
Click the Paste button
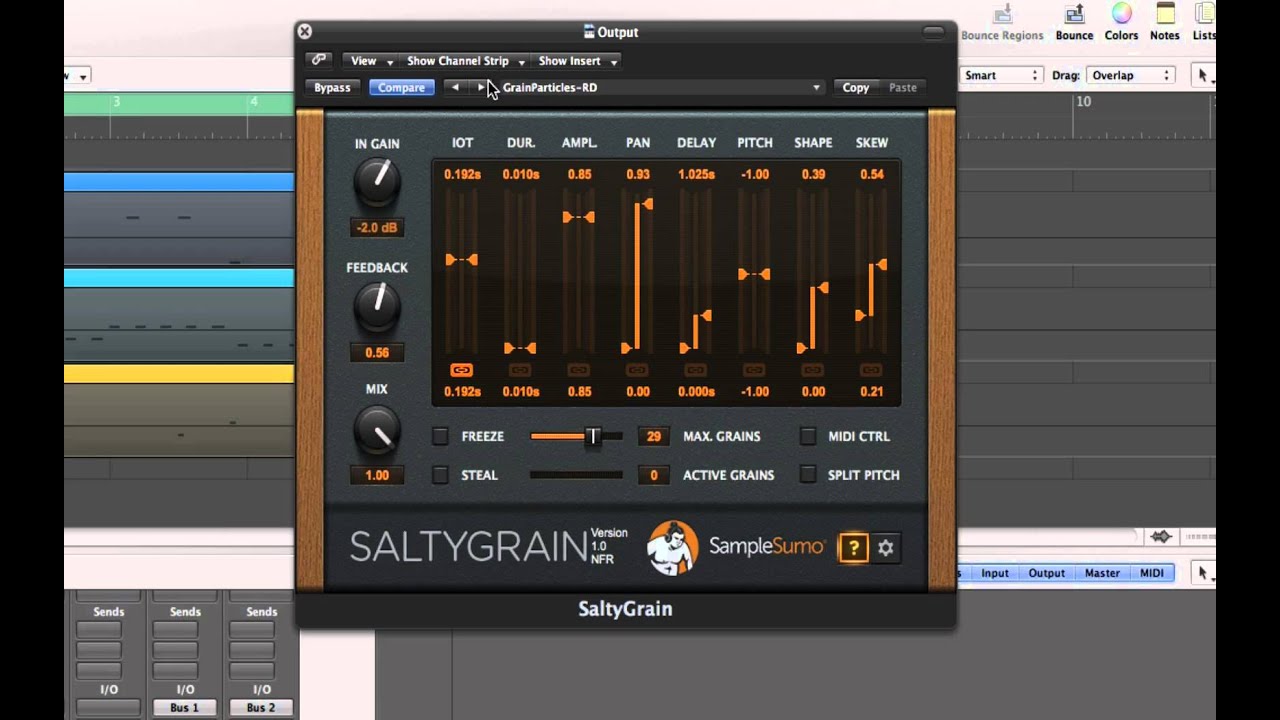[903, 88]
